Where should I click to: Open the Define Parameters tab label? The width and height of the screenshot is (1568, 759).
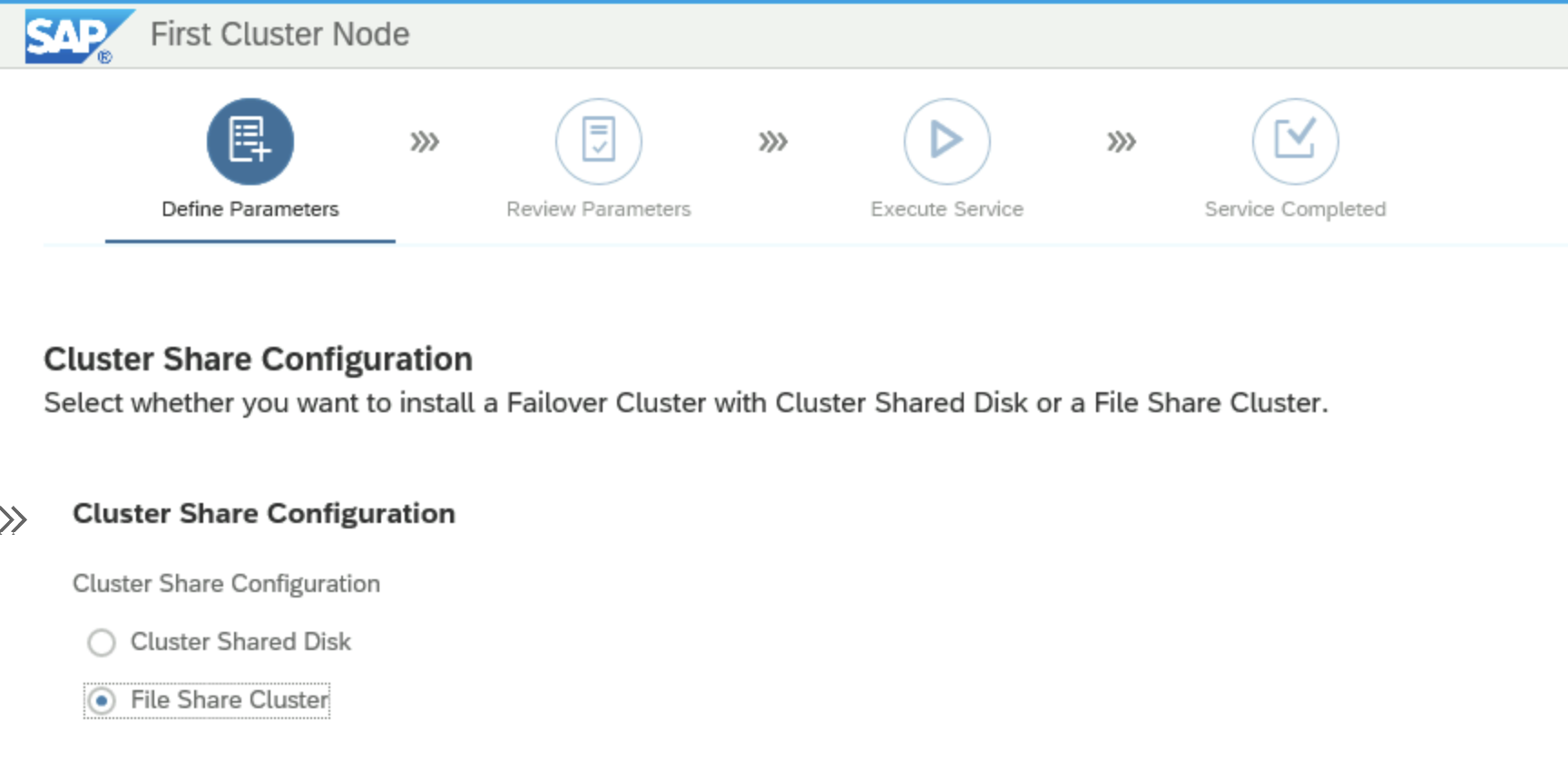[x=250, y=210]
